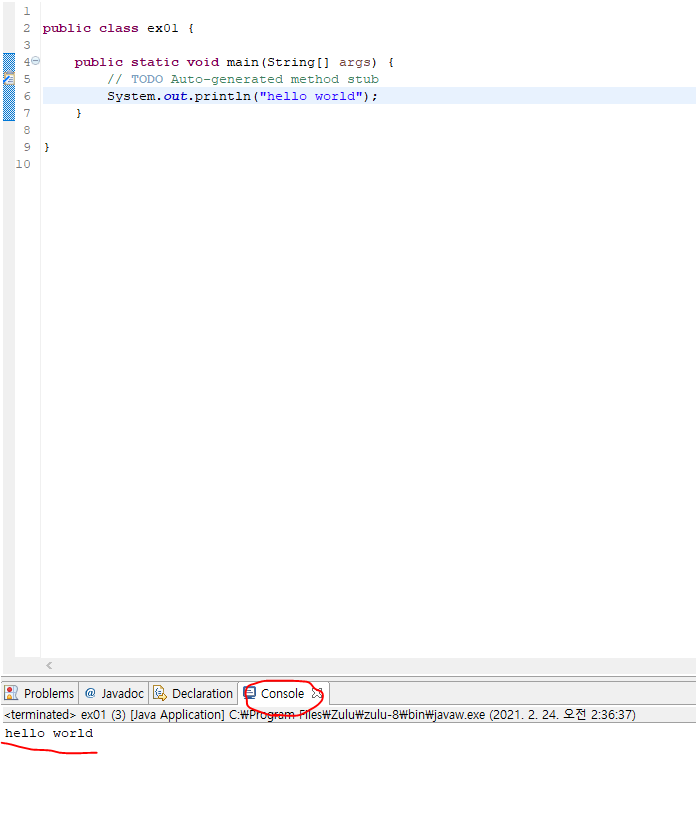Screen dimensions: 696x828
Task: Click the closing brace on line 9
Action: (47, 147)
